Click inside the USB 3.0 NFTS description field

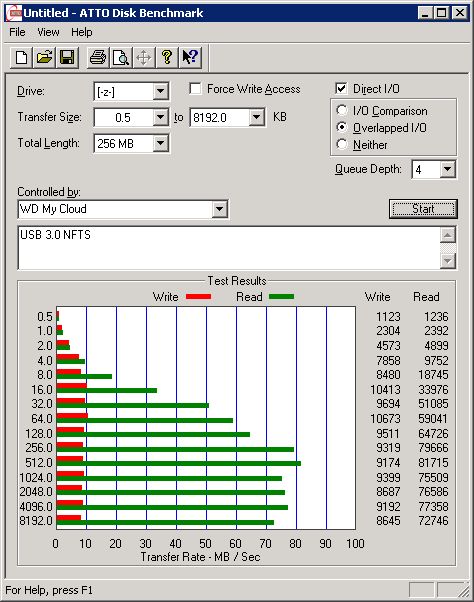pyautogui.click(x=229, y=248)
